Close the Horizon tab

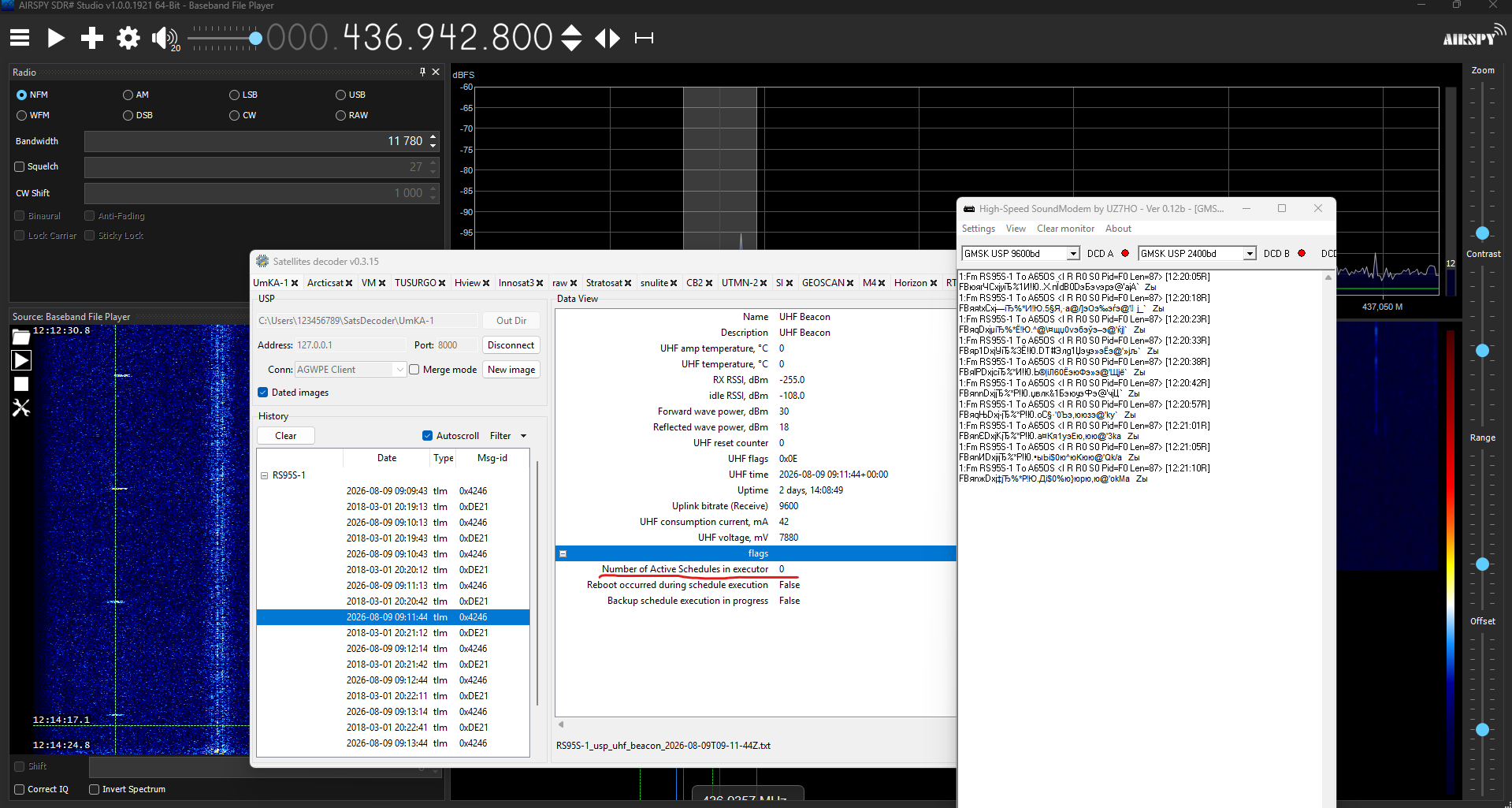[x=934, y=283]
